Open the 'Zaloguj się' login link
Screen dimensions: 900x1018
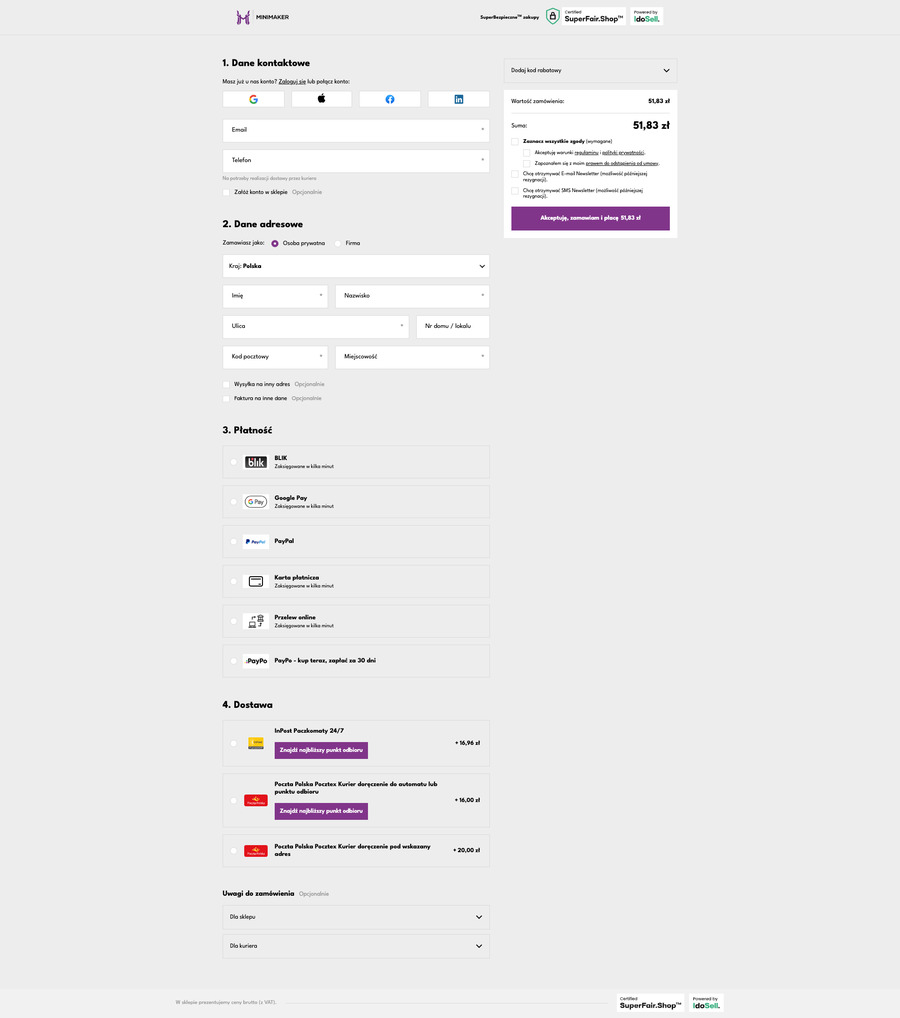point(292,81)
